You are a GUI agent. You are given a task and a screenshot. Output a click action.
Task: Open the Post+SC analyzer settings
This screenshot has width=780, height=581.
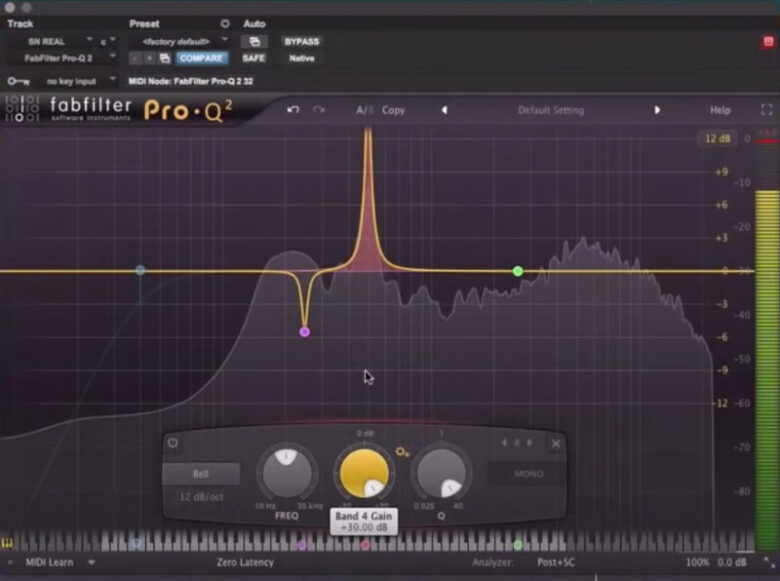point(556,563)
